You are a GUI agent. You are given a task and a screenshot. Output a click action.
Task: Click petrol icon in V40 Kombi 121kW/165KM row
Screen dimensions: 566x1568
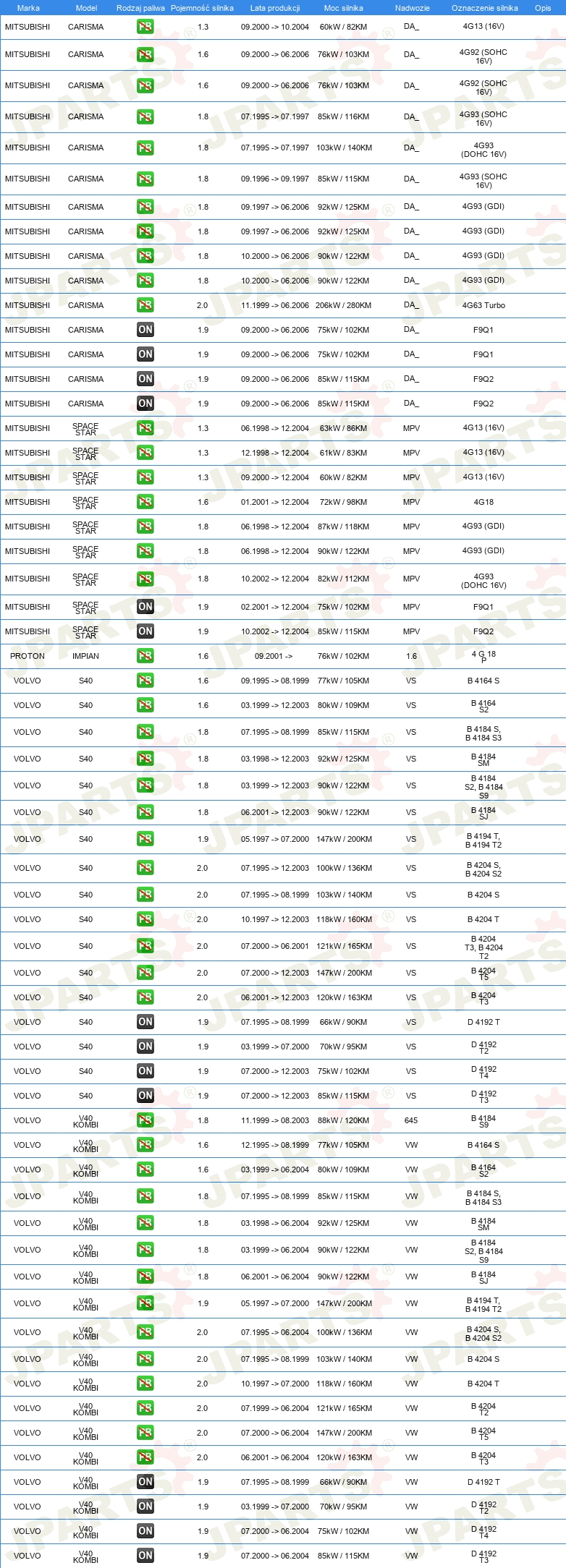pyautogui.click(x=145, y=1408)
